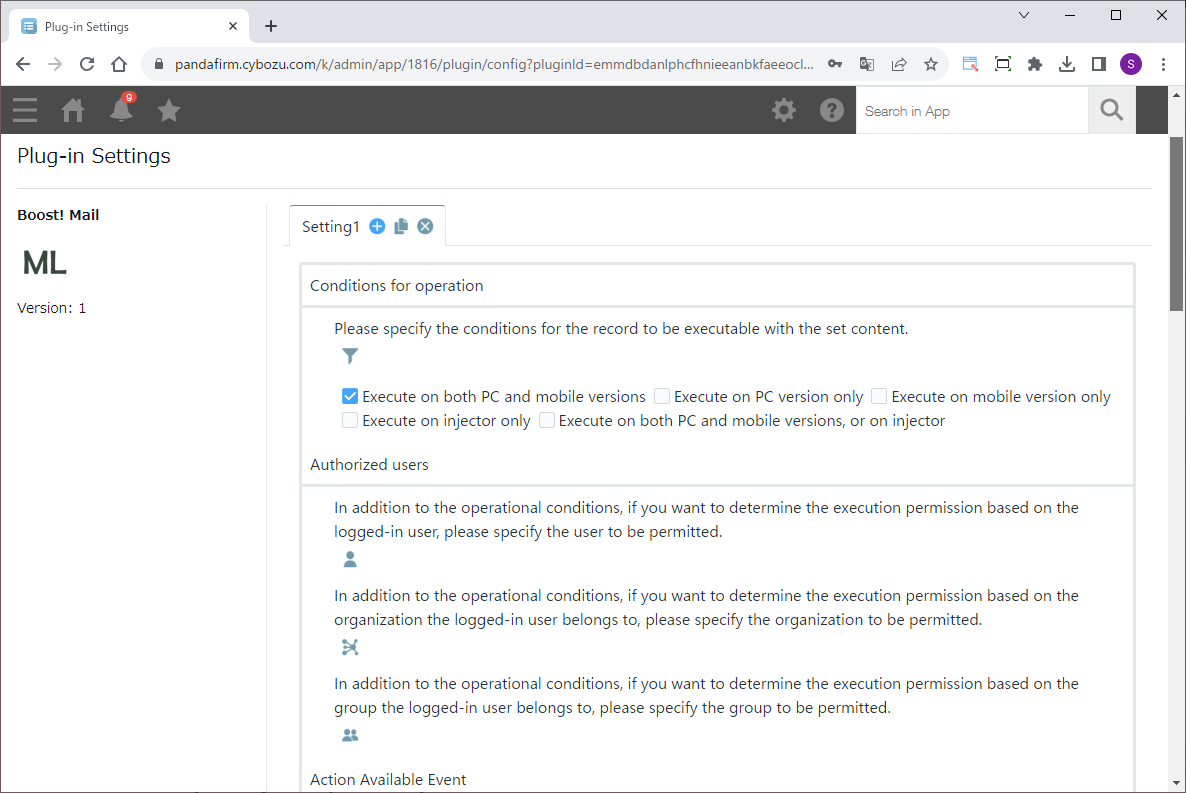Open the organization picker icon
The width and height of the screenshot is (1186, 793).
click(350, 648)
